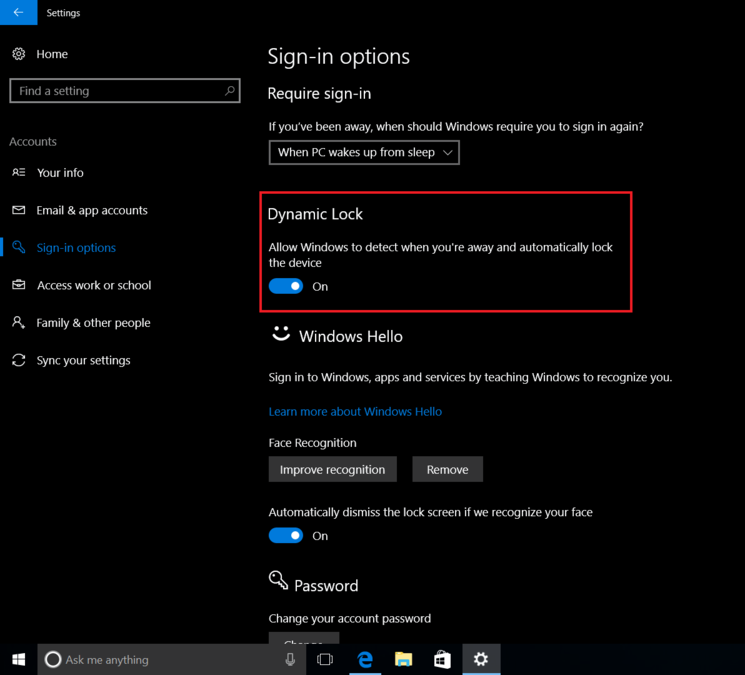The image size is (745, 675).
Task: Open the Windows Start menu
Action: [18, 659]
